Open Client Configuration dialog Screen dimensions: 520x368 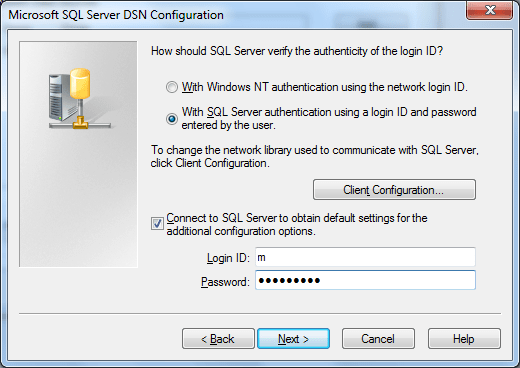coord(394,190)
